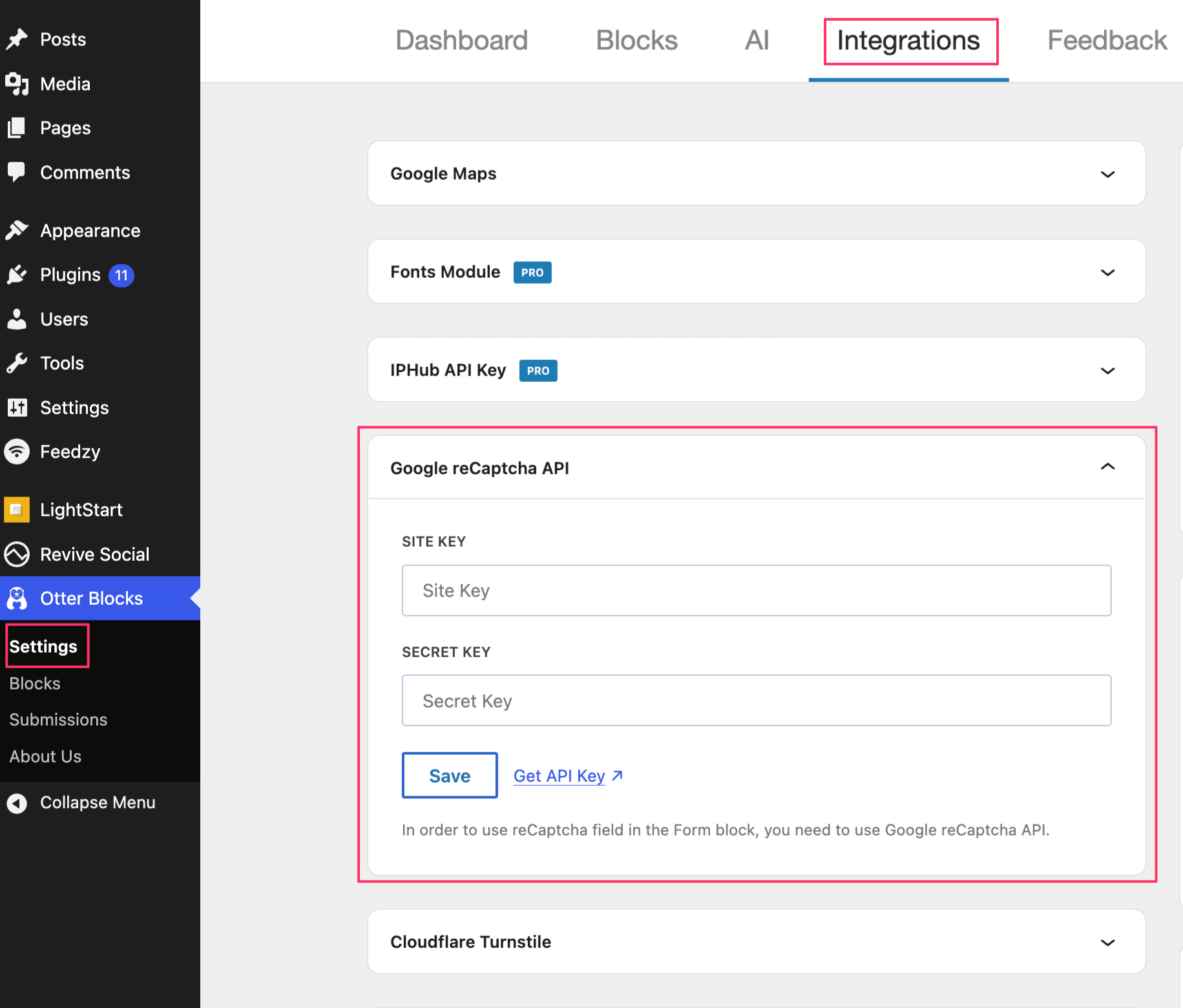Open the AI tab
1183x1008 pixels.
757,40
